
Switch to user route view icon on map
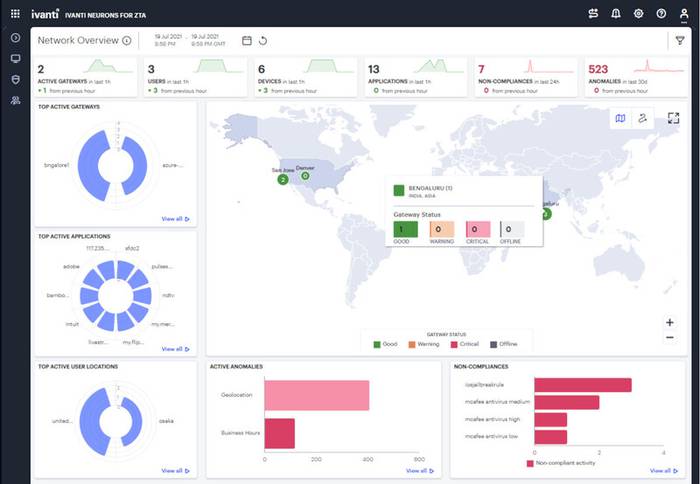[x=642, y=118]
